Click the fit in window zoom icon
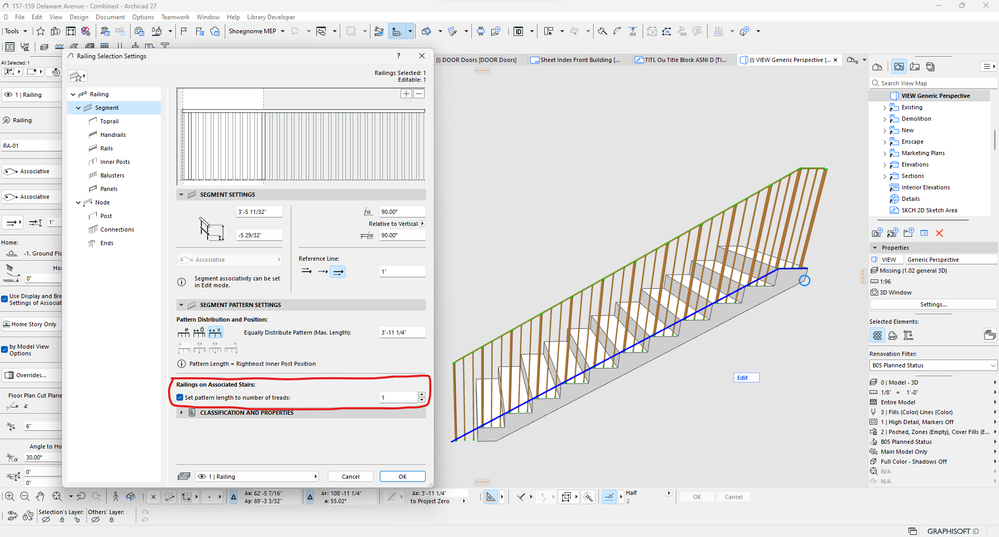The height and width of the screenshot is (537, 999). [56, 496]
